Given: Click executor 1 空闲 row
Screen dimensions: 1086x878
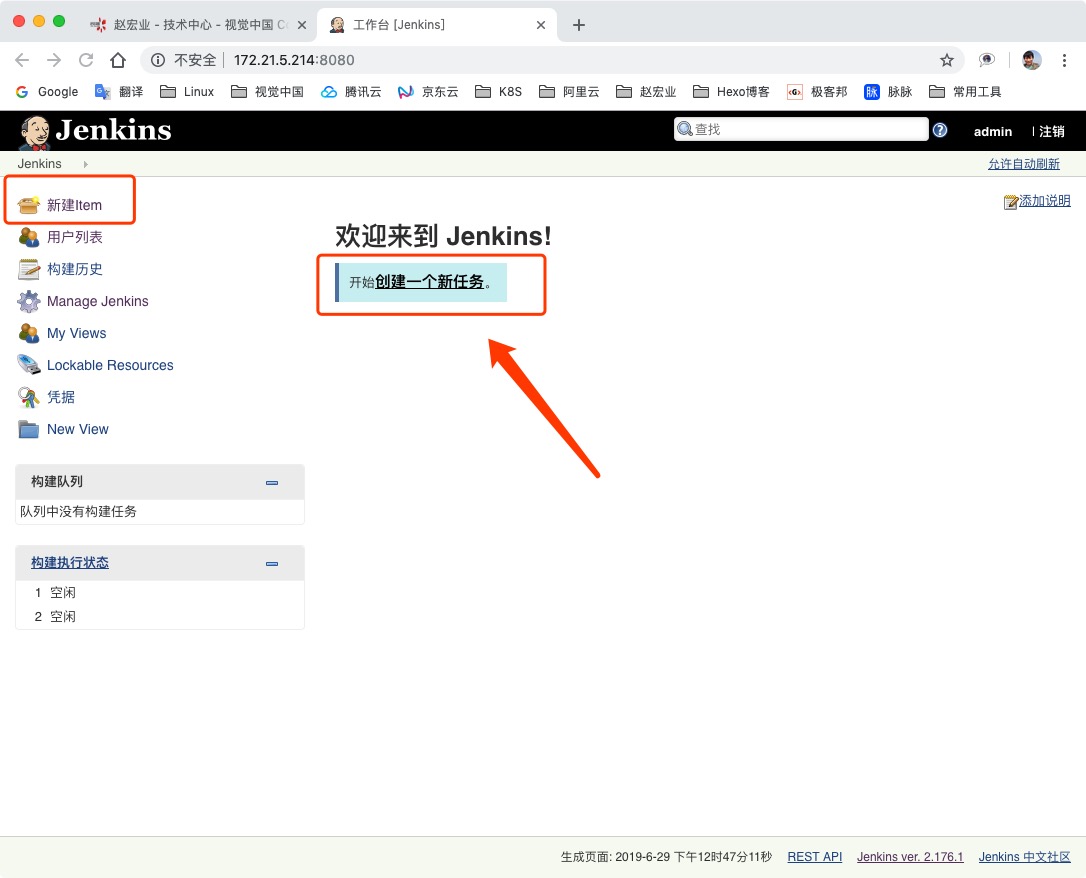Looking at the screenshot, I should (x=159, y=593).
